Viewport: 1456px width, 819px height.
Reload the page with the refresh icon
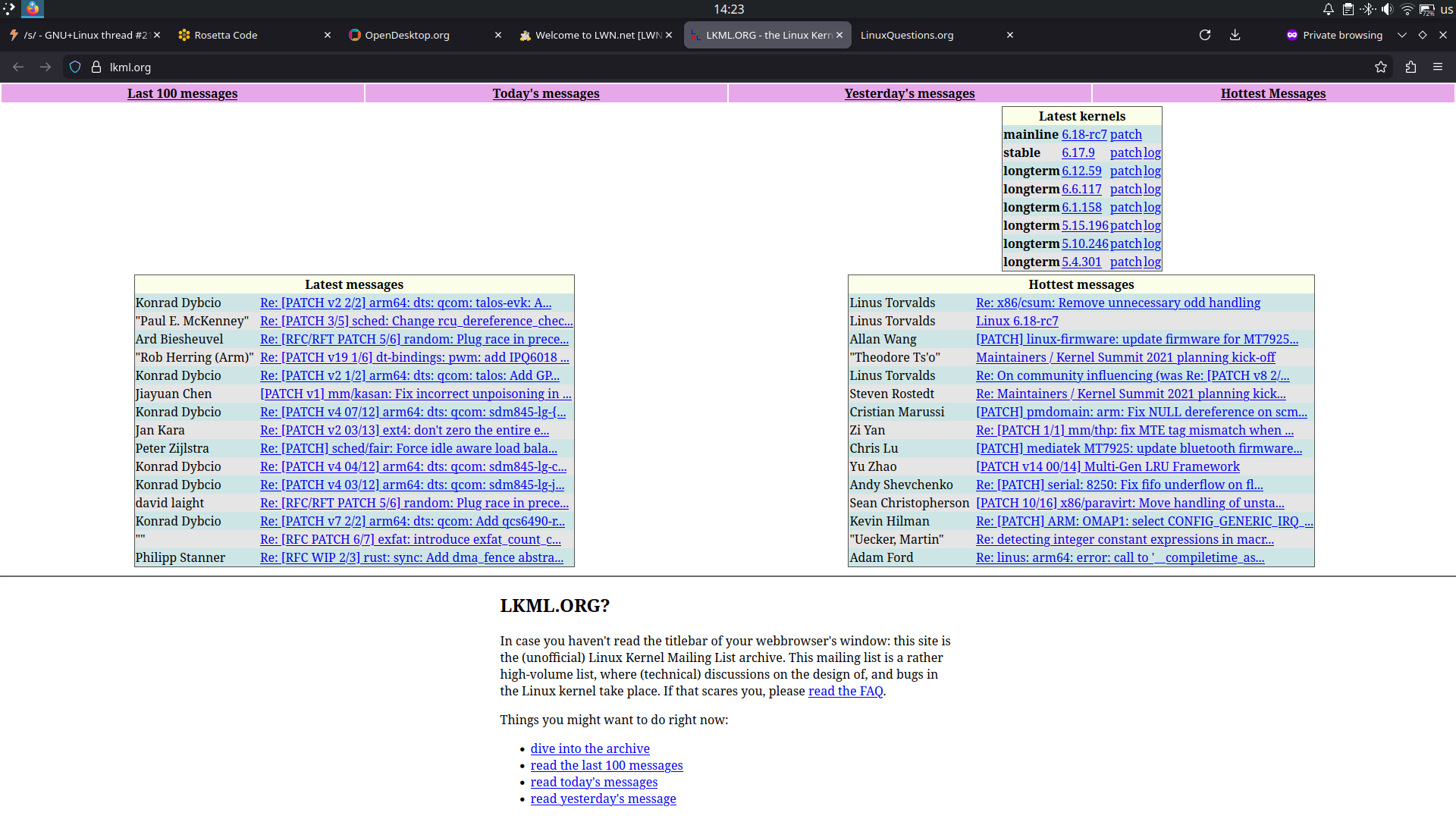pyautogui.click(x=1204, y=35)
